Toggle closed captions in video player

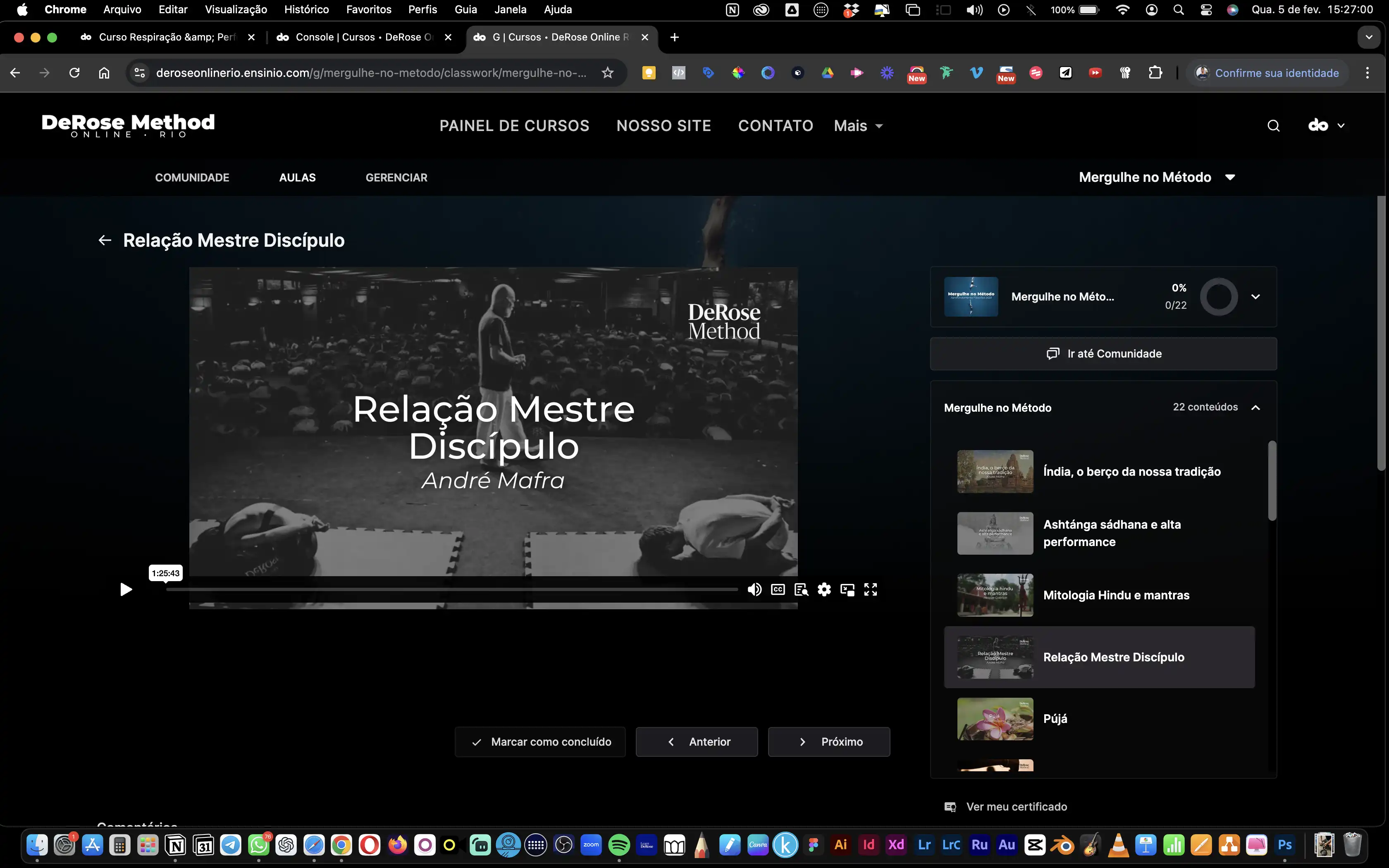[x=778, y=589]
